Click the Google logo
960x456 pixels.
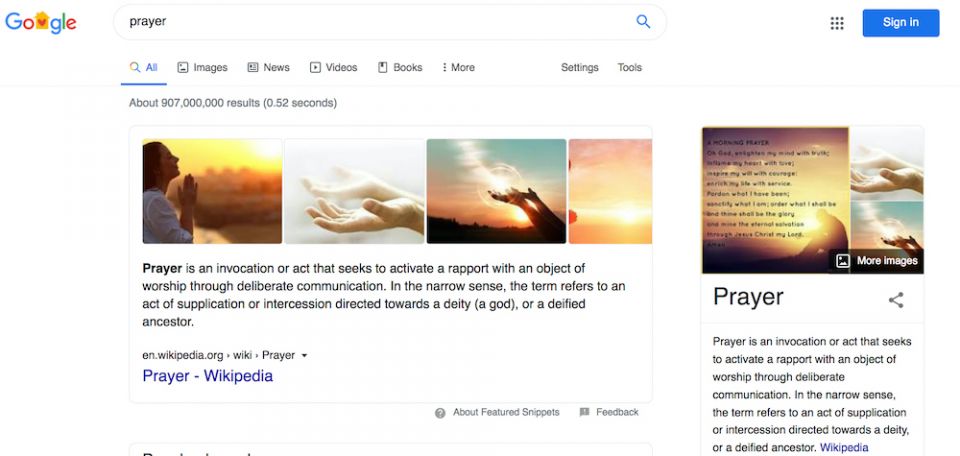[40, 23]
